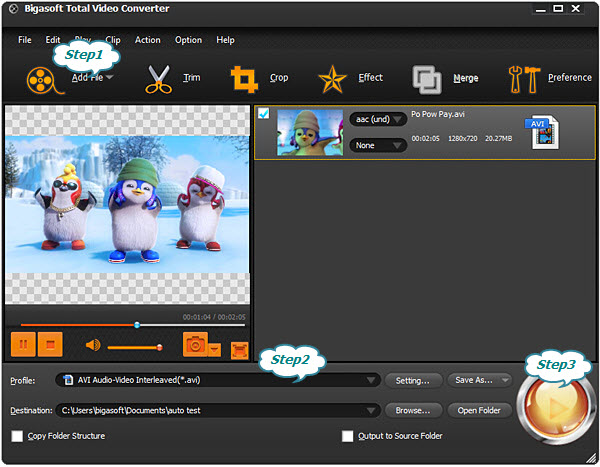Toggle full screen preview icon
The width and height of the screenshot is (600, 467).
click(x=240, y=350)
